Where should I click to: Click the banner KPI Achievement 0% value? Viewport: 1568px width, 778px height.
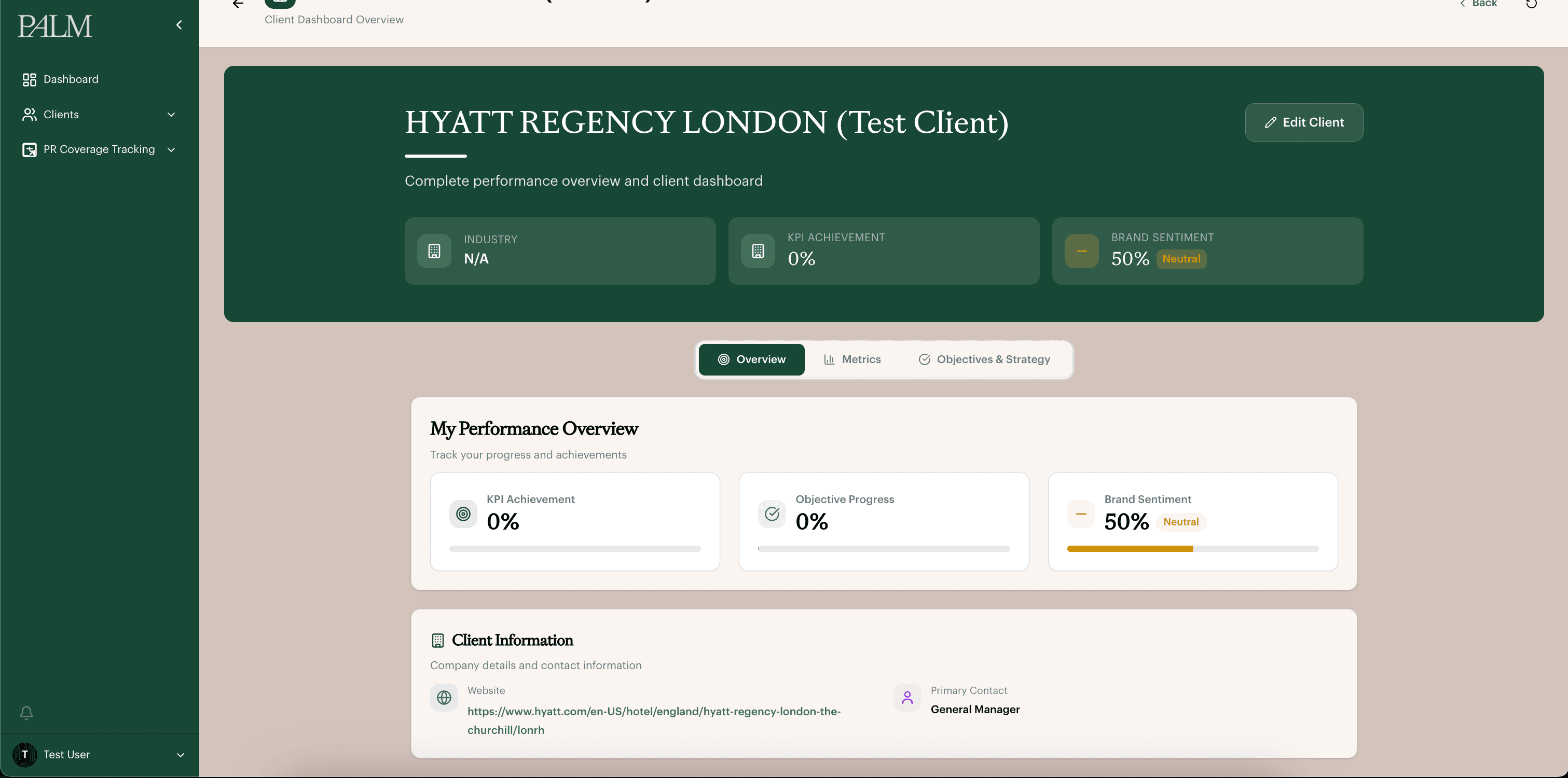(x=801, y=259)
